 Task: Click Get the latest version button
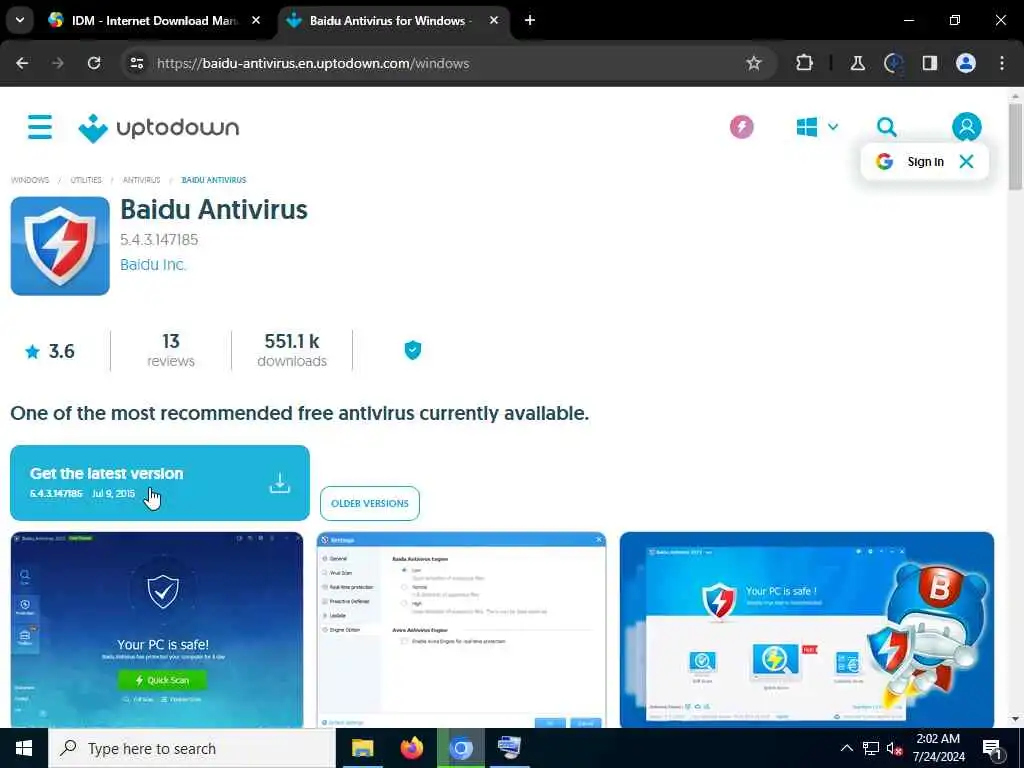pos(159,483)
